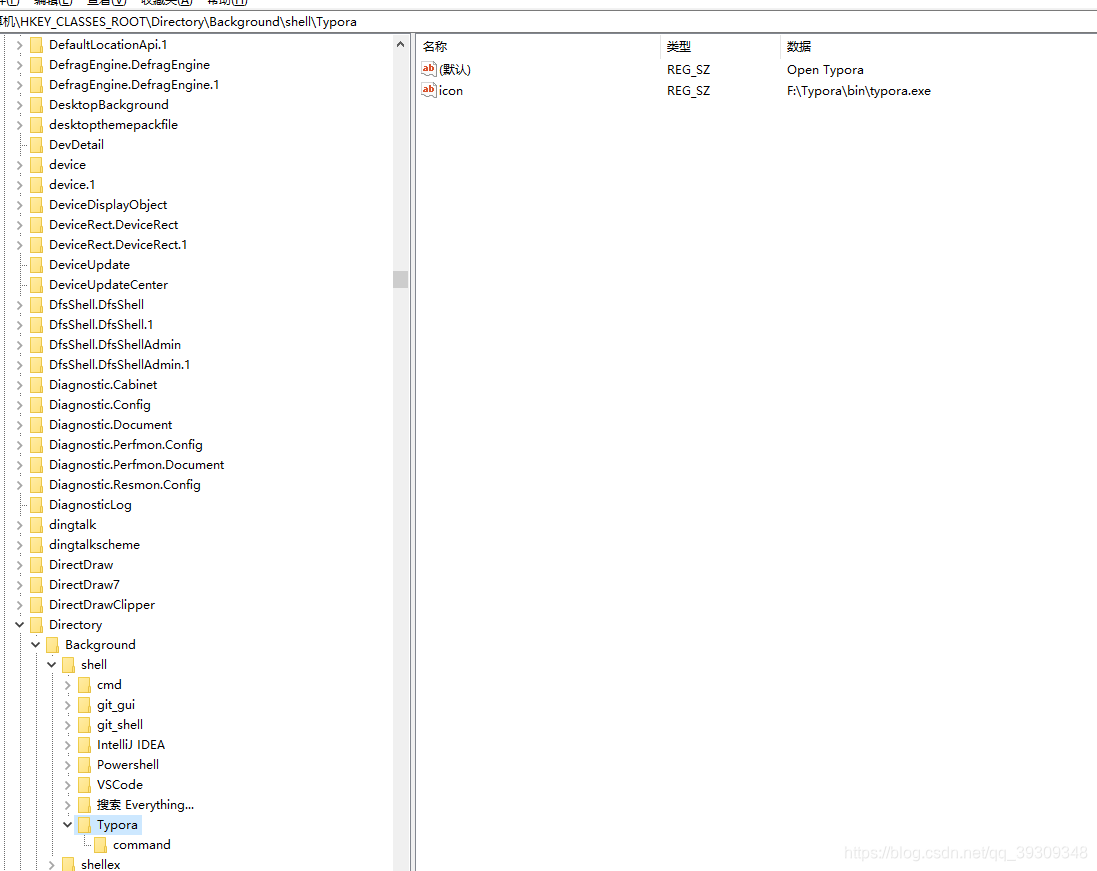Click the tree pane scrollbar thumb
Viewport: 1097px width, 871px height.
(x=400, y=279)
